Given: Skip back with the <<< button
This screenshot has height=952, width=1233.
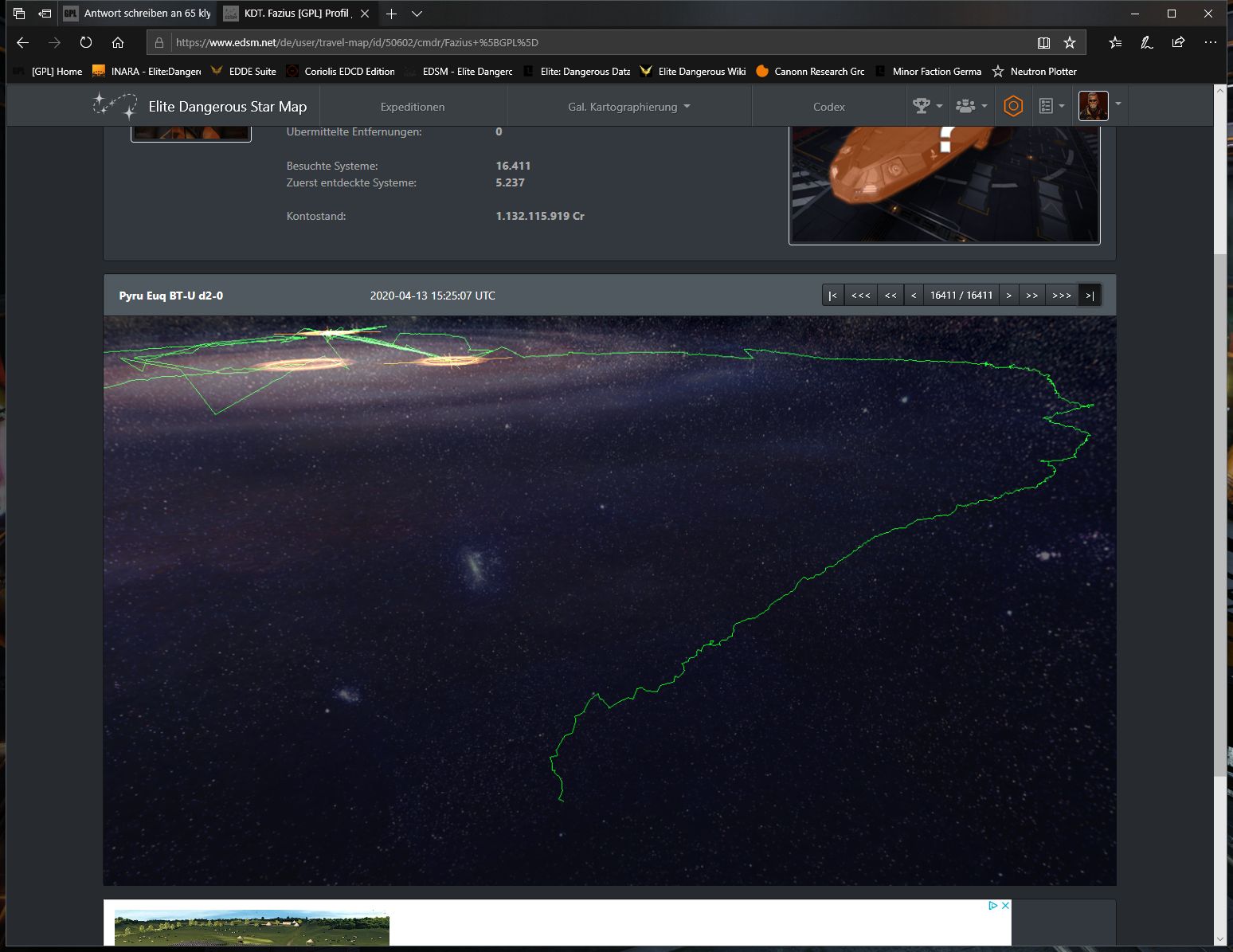Looking at the screenshot, I should (x=860, y=296).
